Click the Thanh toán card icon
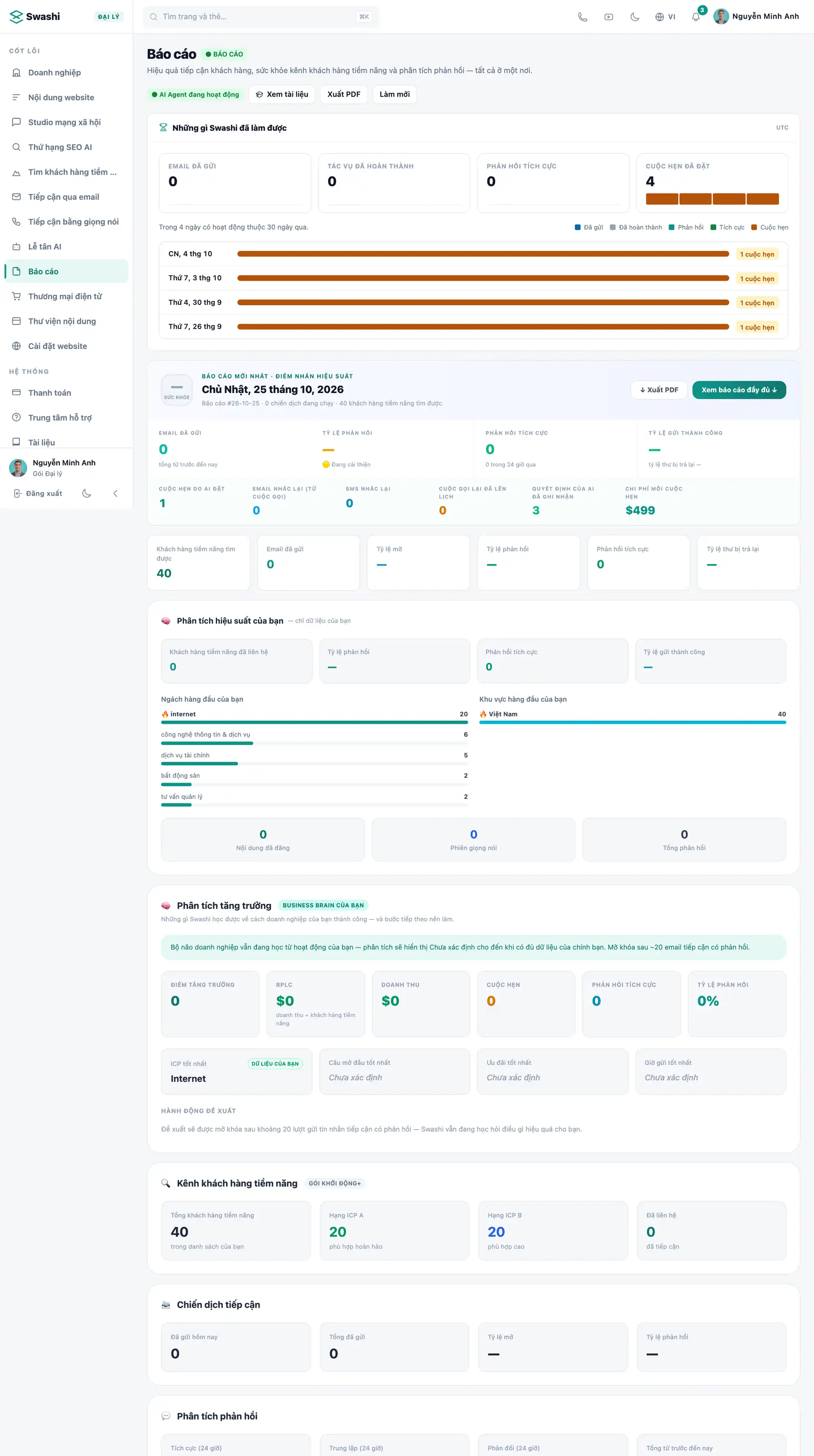Screen dimensions: 814x1456 click(16, 392)
